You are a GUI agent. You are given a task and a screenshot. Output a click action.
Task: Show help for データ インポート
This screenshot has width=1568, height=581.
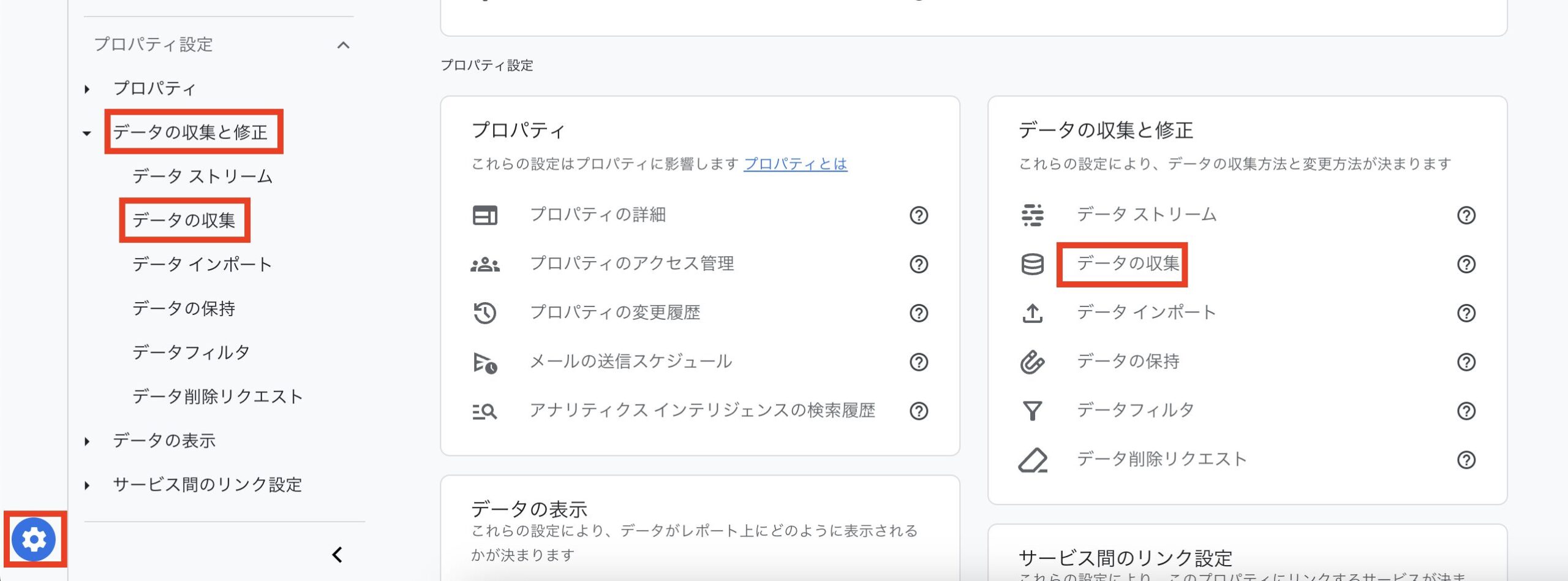(1466, 313)
